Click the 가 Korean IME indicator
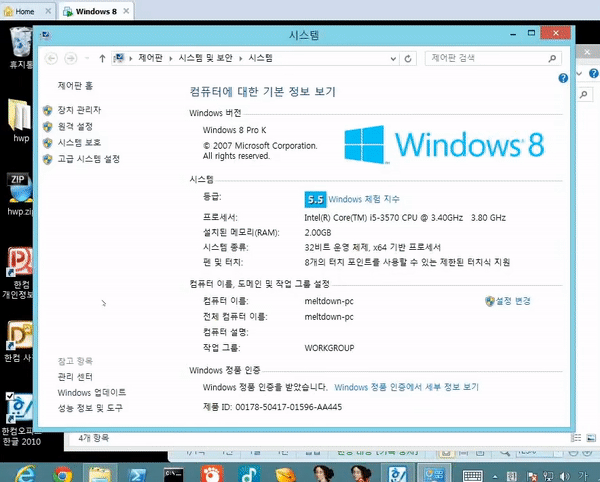 click(584, 476)
